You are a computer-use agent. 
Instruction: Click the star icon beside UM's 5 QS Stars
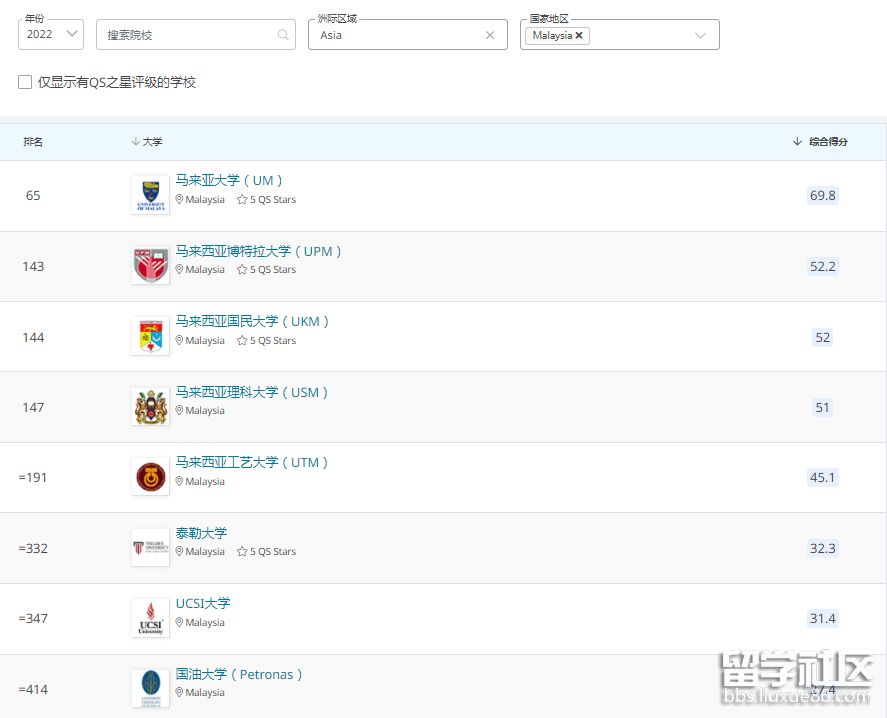pyautogui.click(x=240, y=200)
